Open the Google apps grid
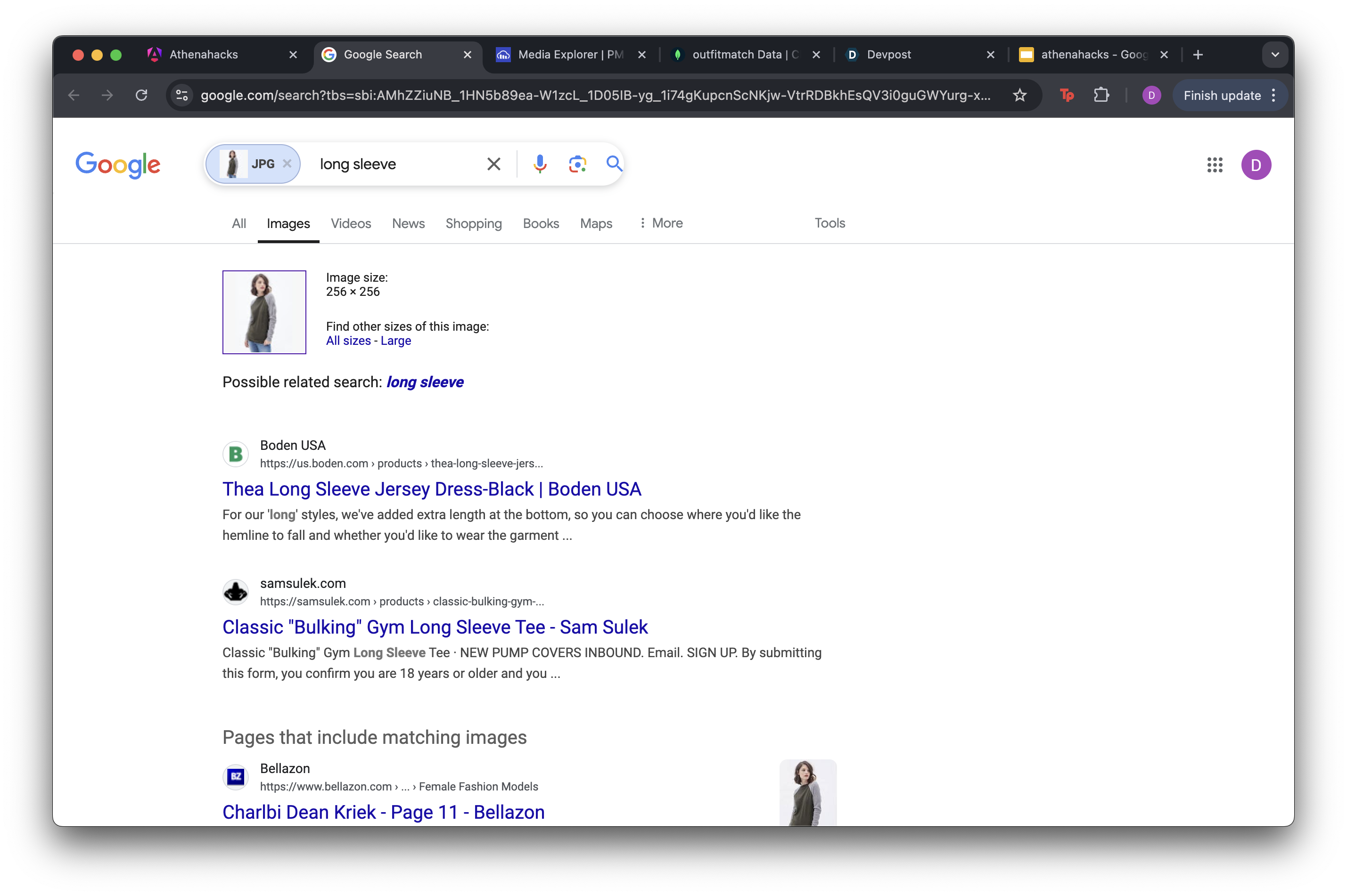The image size is (1347, 896). pyautogui.click(x=1215, y=165)
